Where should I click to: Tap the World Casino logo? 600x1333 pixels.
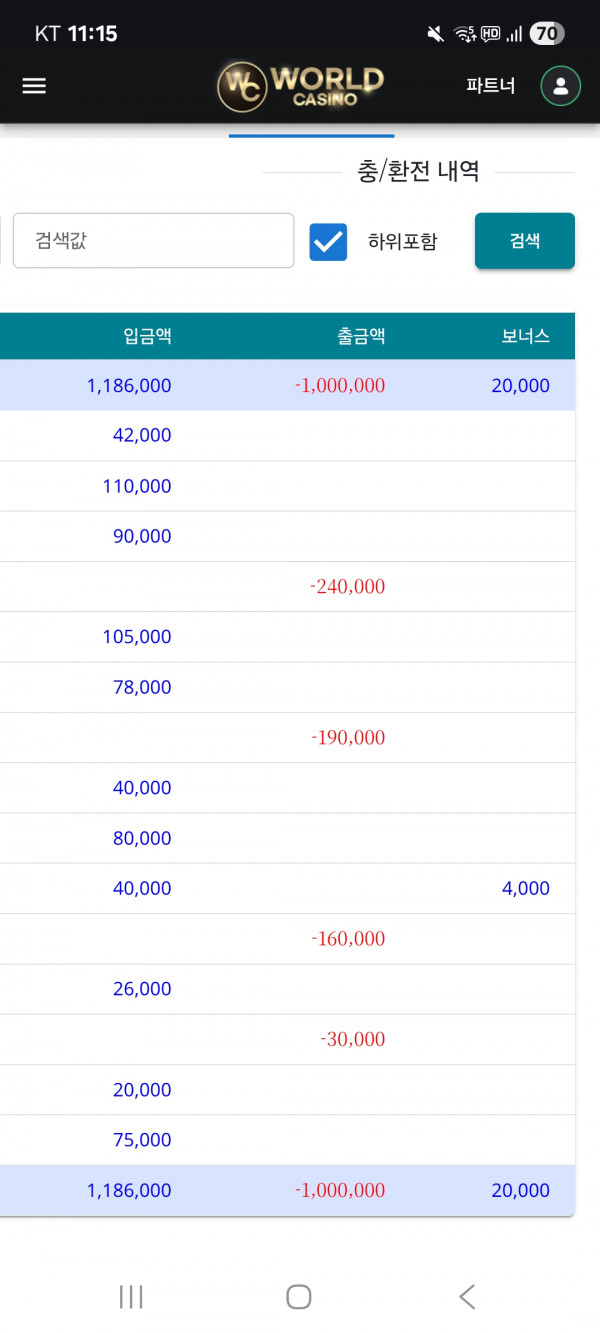pyautogui.click(x=300, y=86)
